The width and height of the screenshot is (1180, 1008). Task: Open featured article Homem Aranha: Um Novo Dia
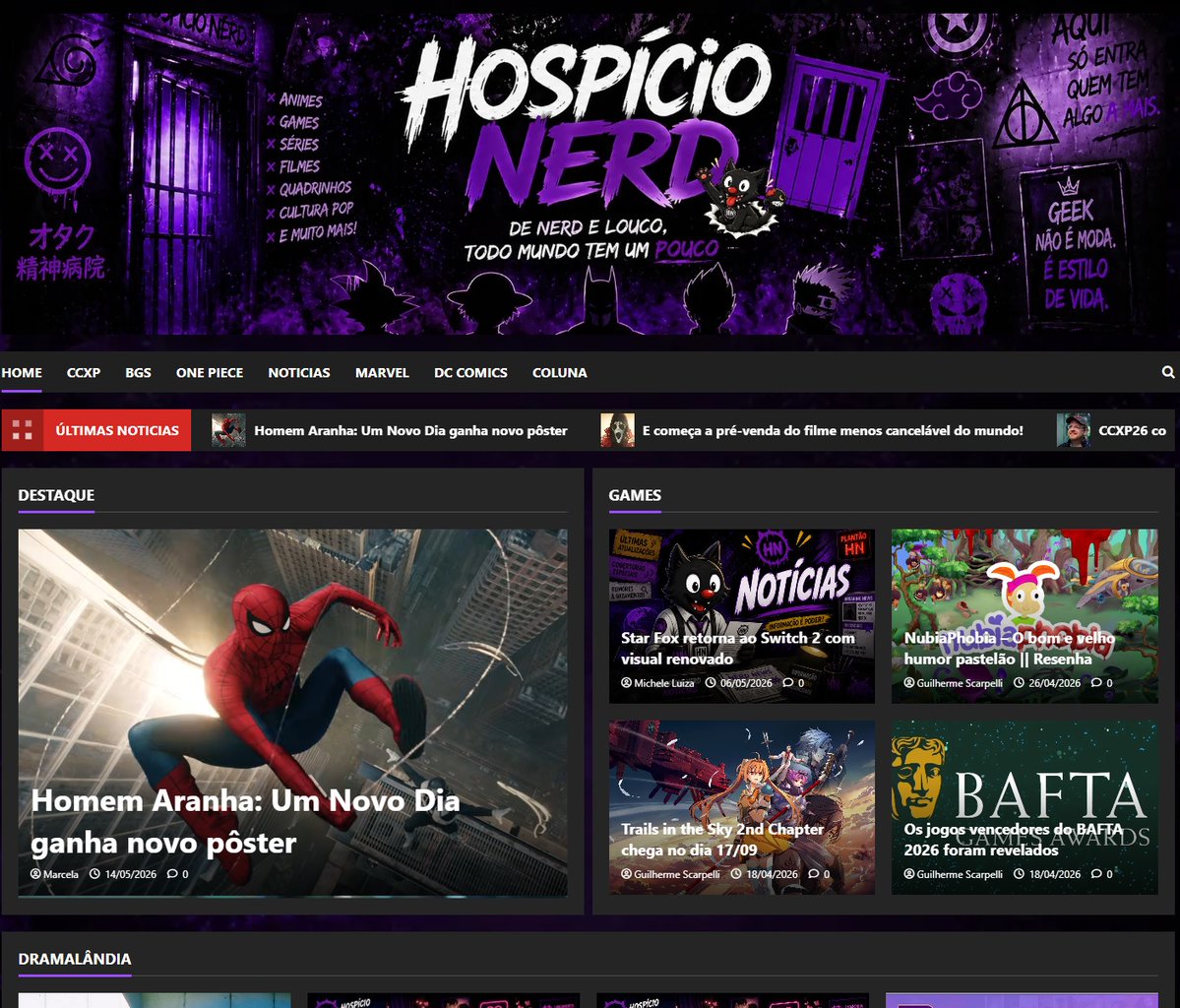245,821
